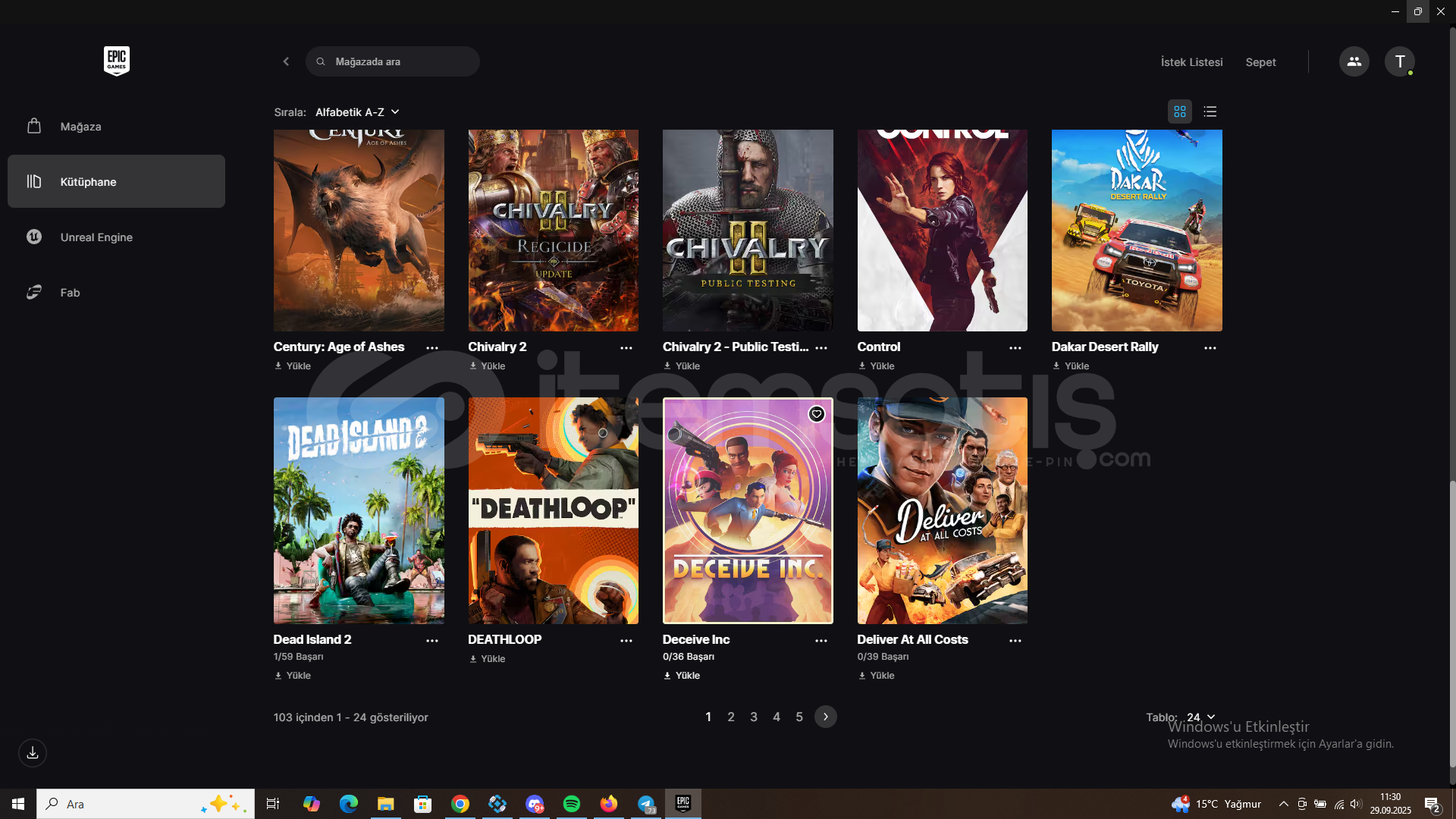Open the downloads icon at sidebar bottom
The image size is (1456, 819).
click(33, 753)
